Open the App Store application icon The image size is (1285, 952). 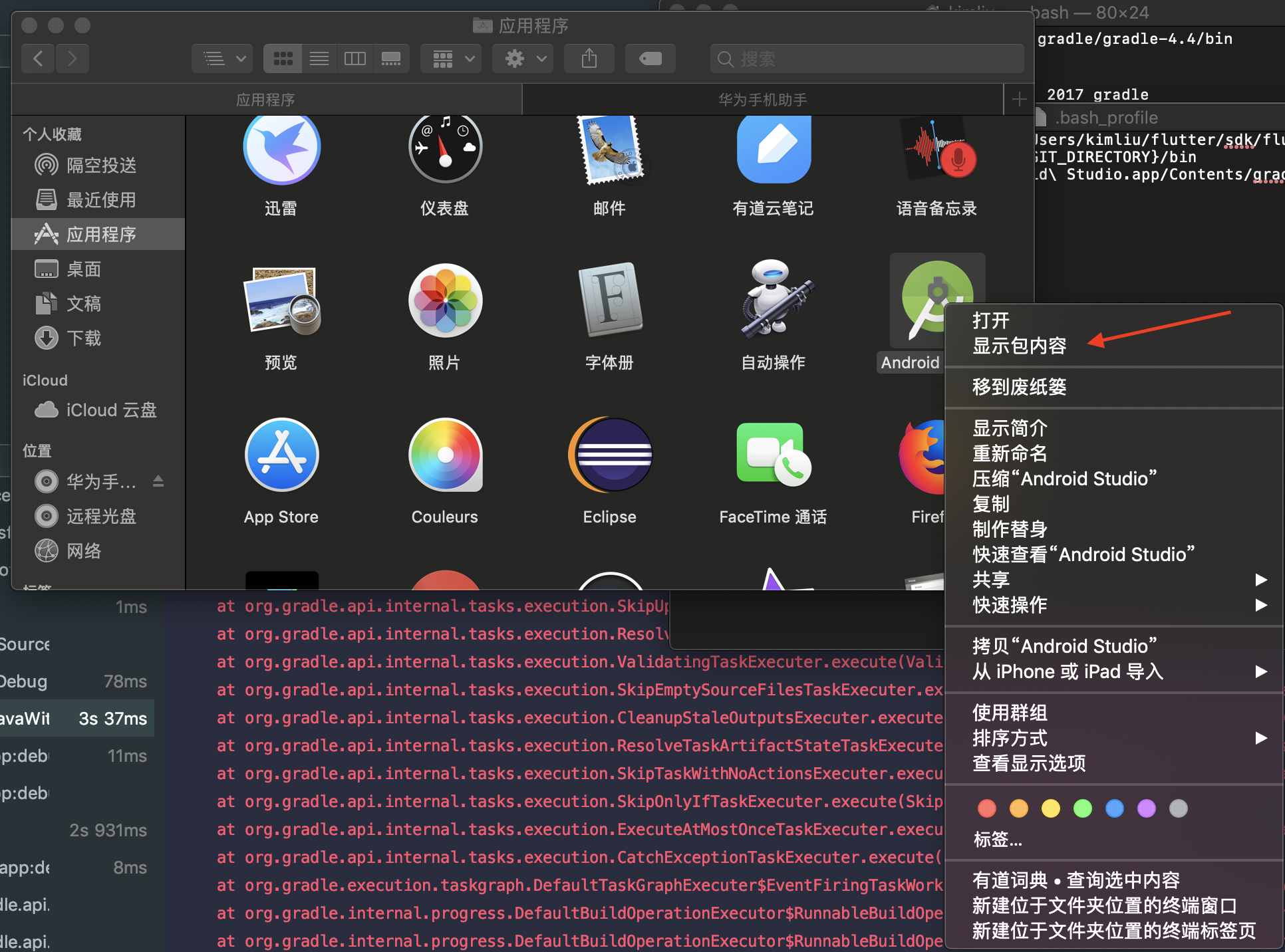(x=281, y=455)
